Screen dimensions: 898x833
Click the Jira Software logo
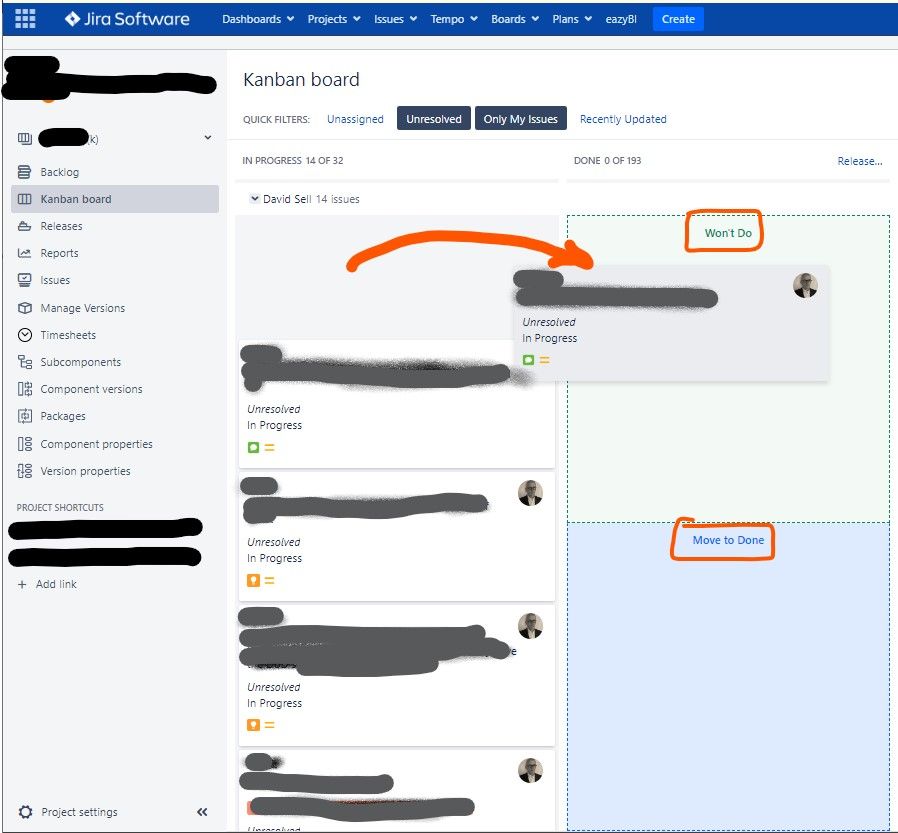point(127,19)
